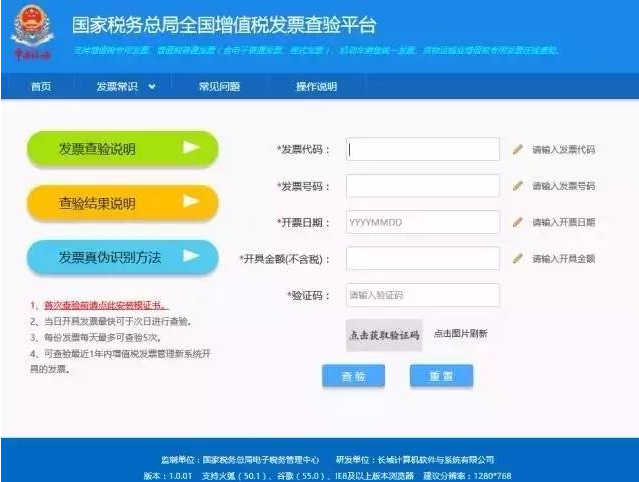Click the 点击获取验证码 captcha image
The height and width of the screenshot is (482, 639).
(384, 335)
